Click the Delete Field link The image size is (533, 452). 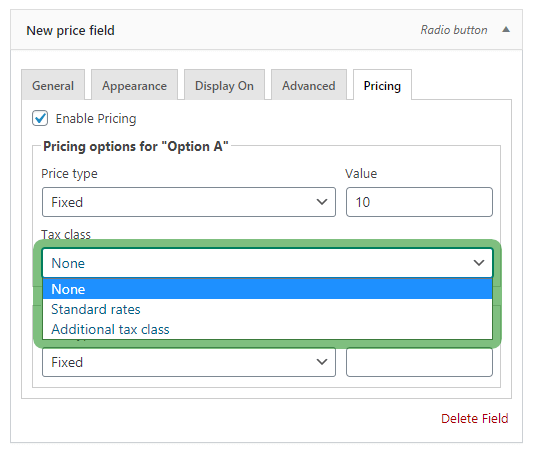coord(475,418)
